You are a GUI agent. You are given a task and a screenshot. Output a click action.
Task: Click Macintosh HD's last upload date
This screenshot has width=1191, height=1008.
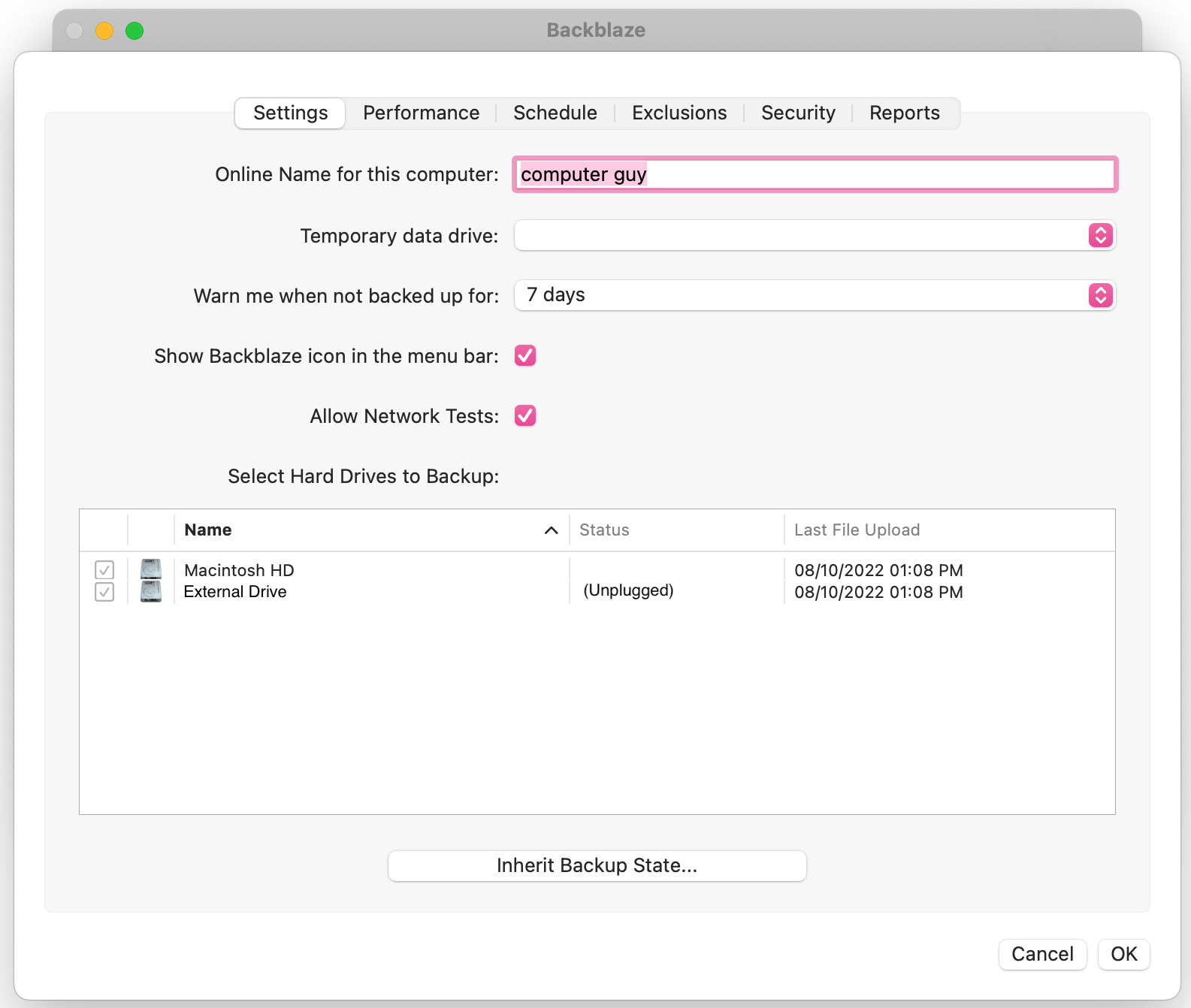click(x=878, y=570)
